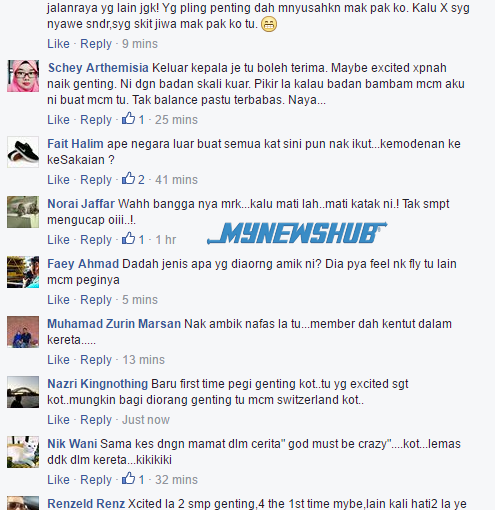Open Norai Jaffar's cat profile picture
Viewport: 495px width, 510px height.
pyautogui.click(x=23, y=212)
